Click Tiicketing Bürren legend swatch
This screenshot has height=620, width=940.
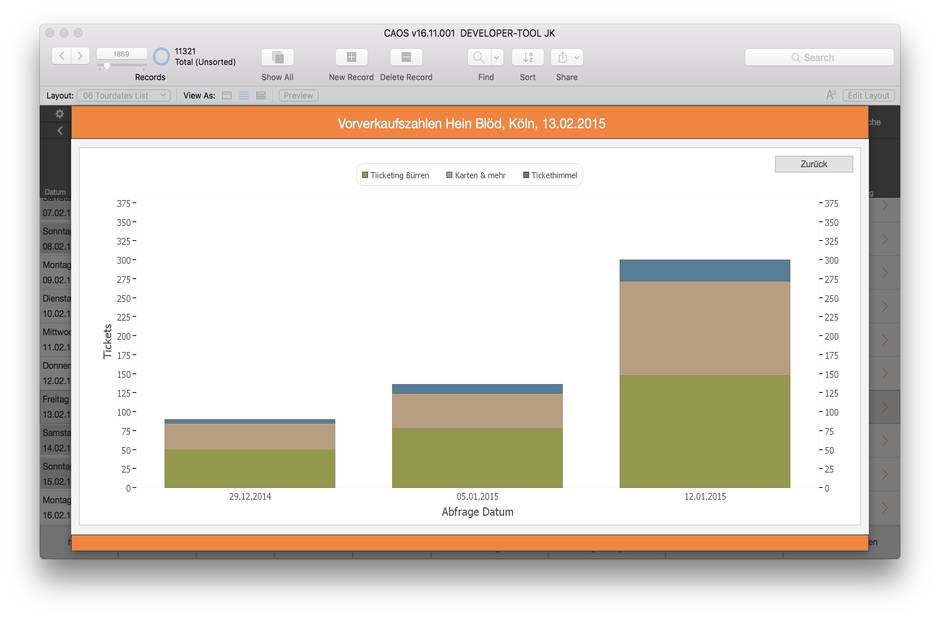pyautogui.click(x=364, y=175)
